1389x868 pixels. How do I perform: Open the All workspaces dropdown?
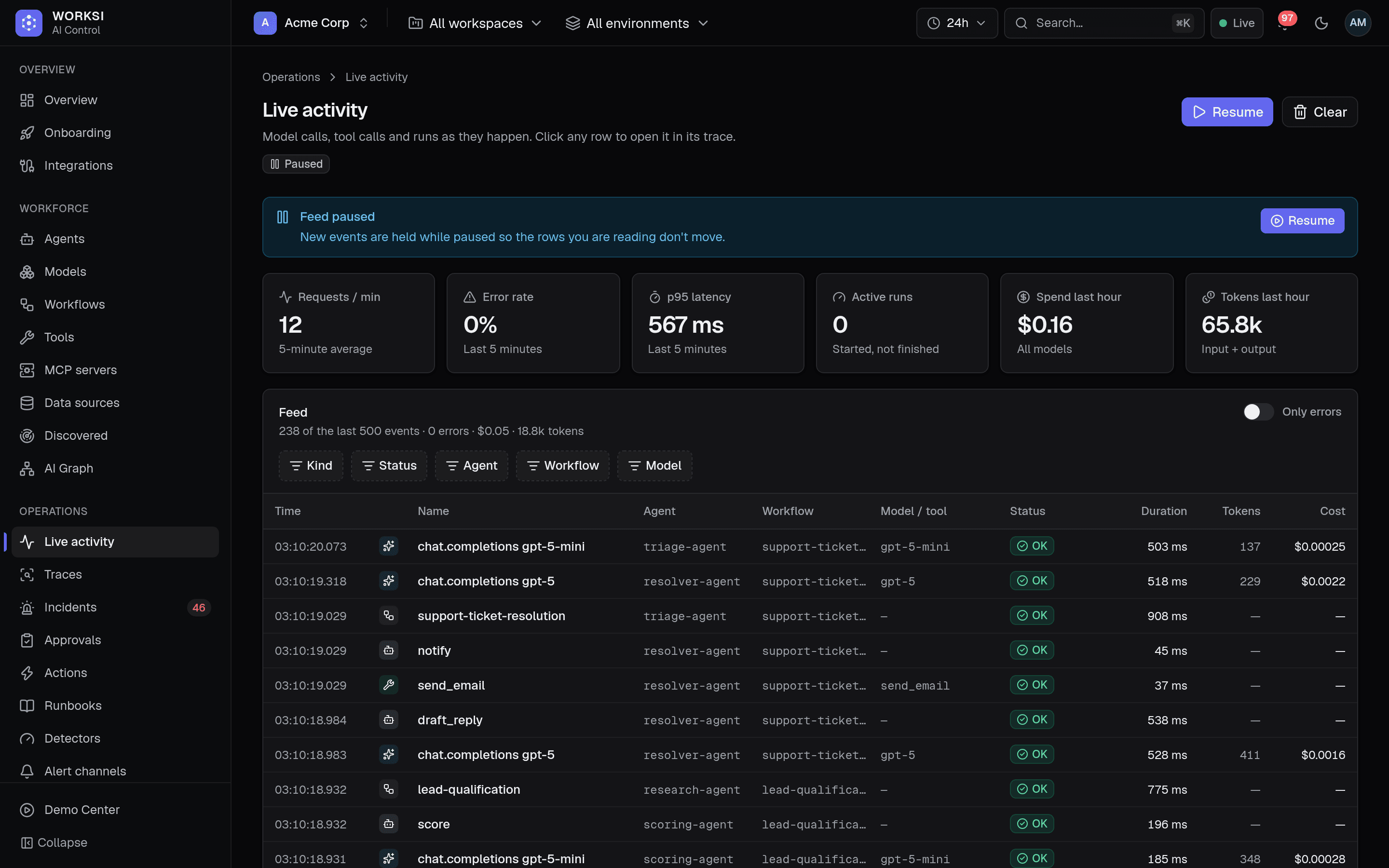coord(475,23)
